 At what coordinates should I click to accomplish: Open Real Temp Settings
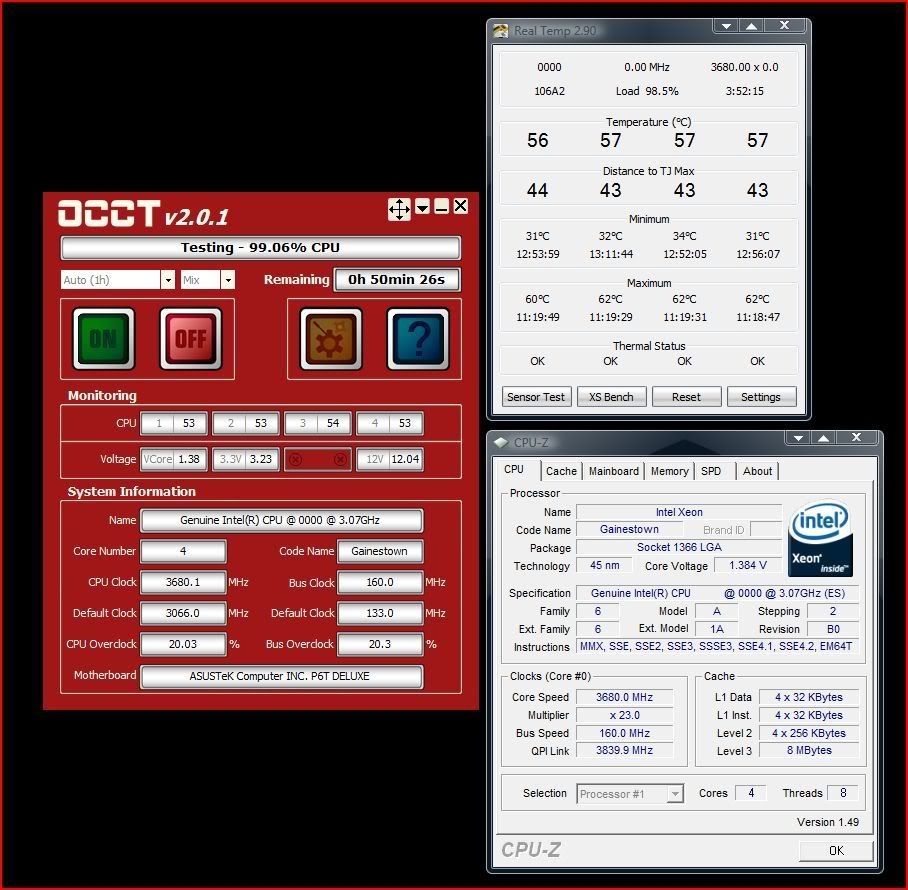(761, 397)
